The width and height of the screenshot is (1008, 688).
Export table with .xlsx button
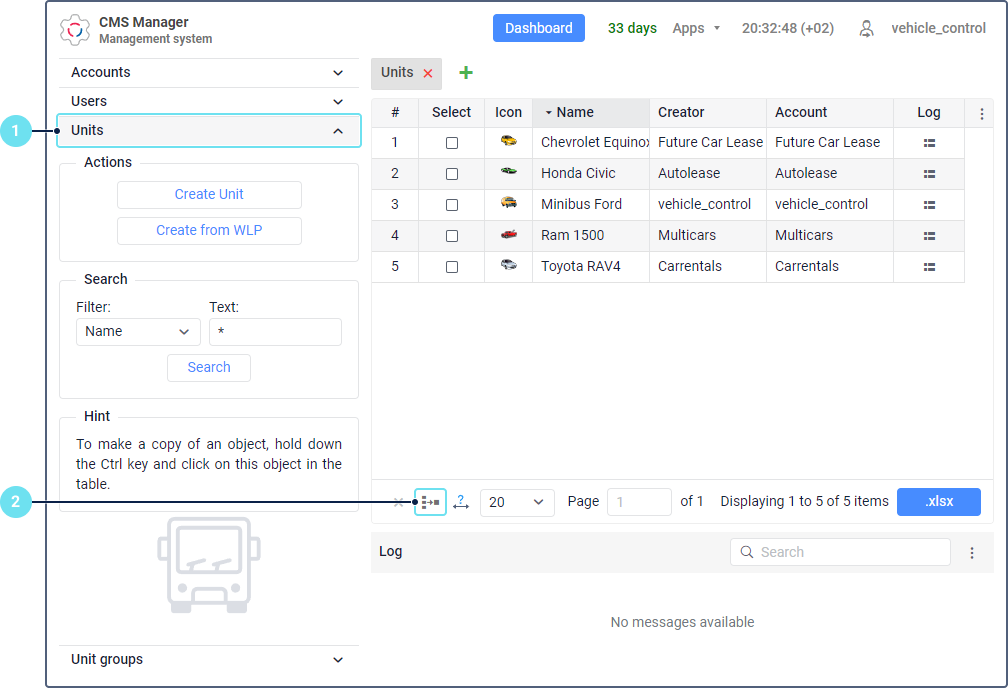939,502
